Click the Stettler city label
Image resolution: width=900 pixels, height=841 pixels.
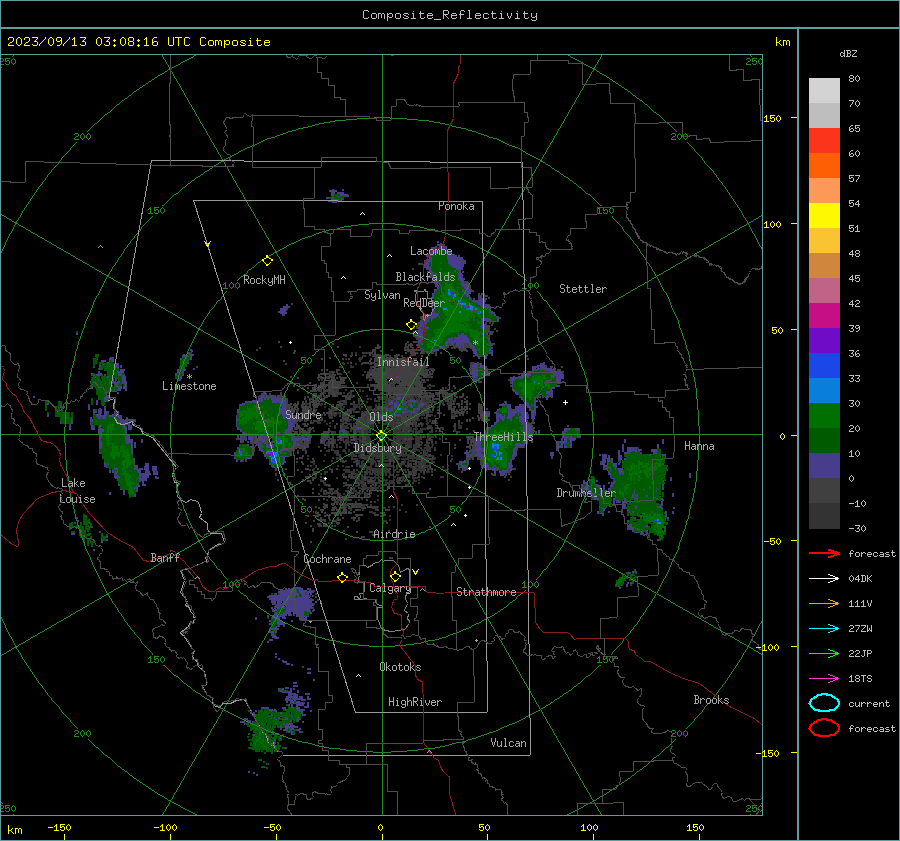click(x=583, y=289)
